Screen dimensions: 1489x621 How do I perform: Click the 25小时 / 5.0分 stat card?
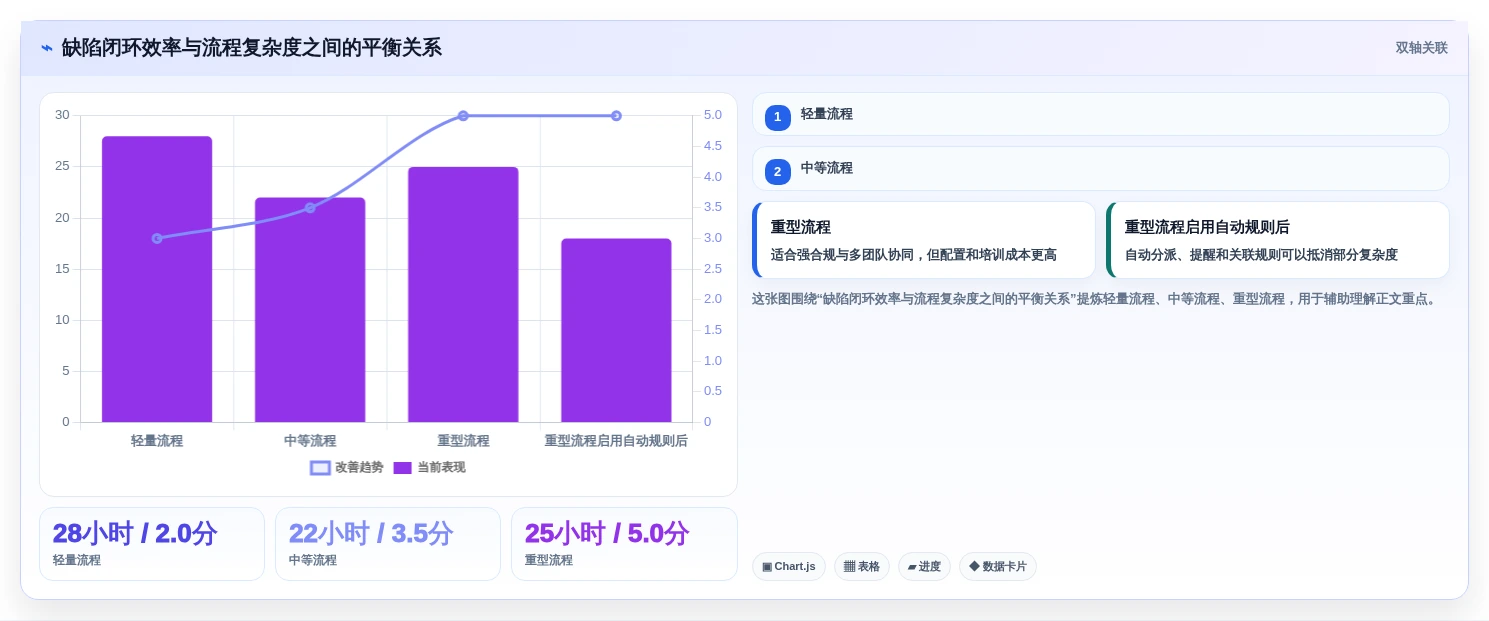pos(624,544)
